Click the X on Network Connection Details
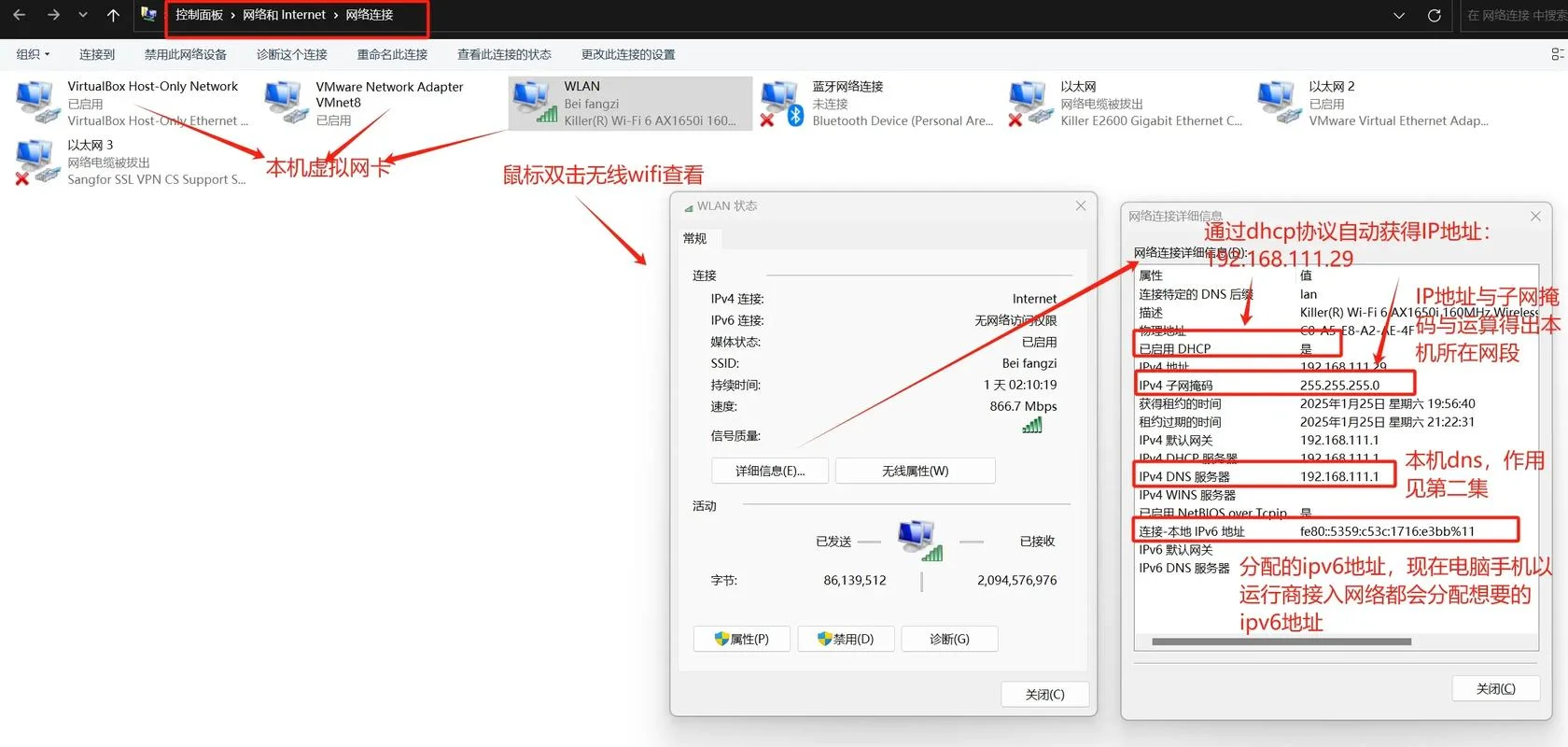Viewport: 1568px width, 747px height. click(x=1535, y=216)
